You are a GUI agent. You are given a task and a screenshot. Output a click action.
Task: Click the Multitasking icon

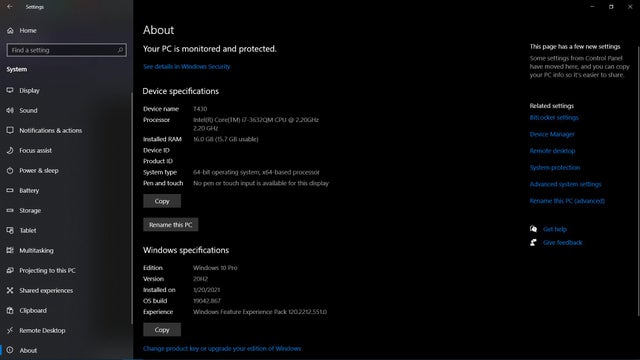[x=10, y=250]
